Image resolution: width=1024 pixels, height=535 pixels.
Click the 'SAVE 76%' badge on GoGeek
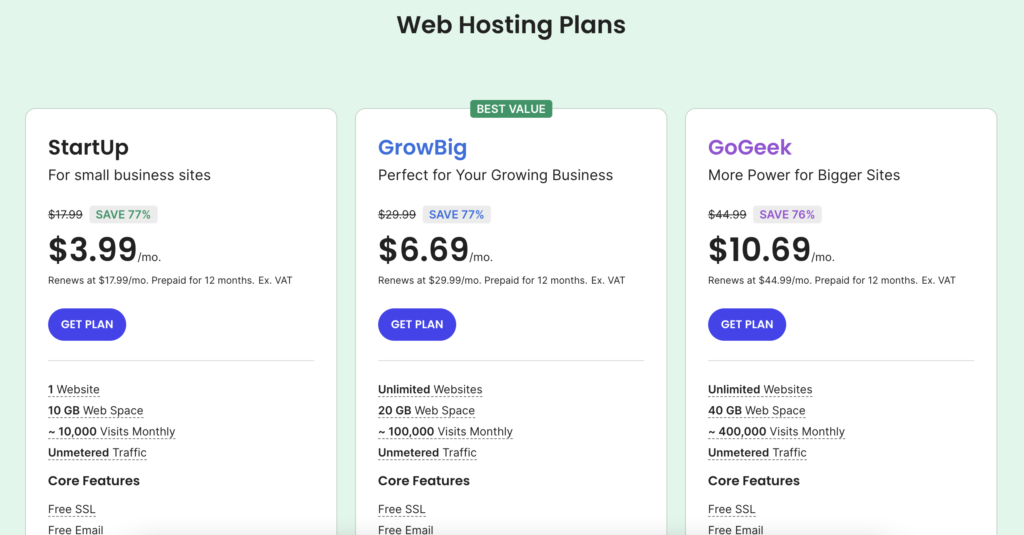click(x=787, y=214)
